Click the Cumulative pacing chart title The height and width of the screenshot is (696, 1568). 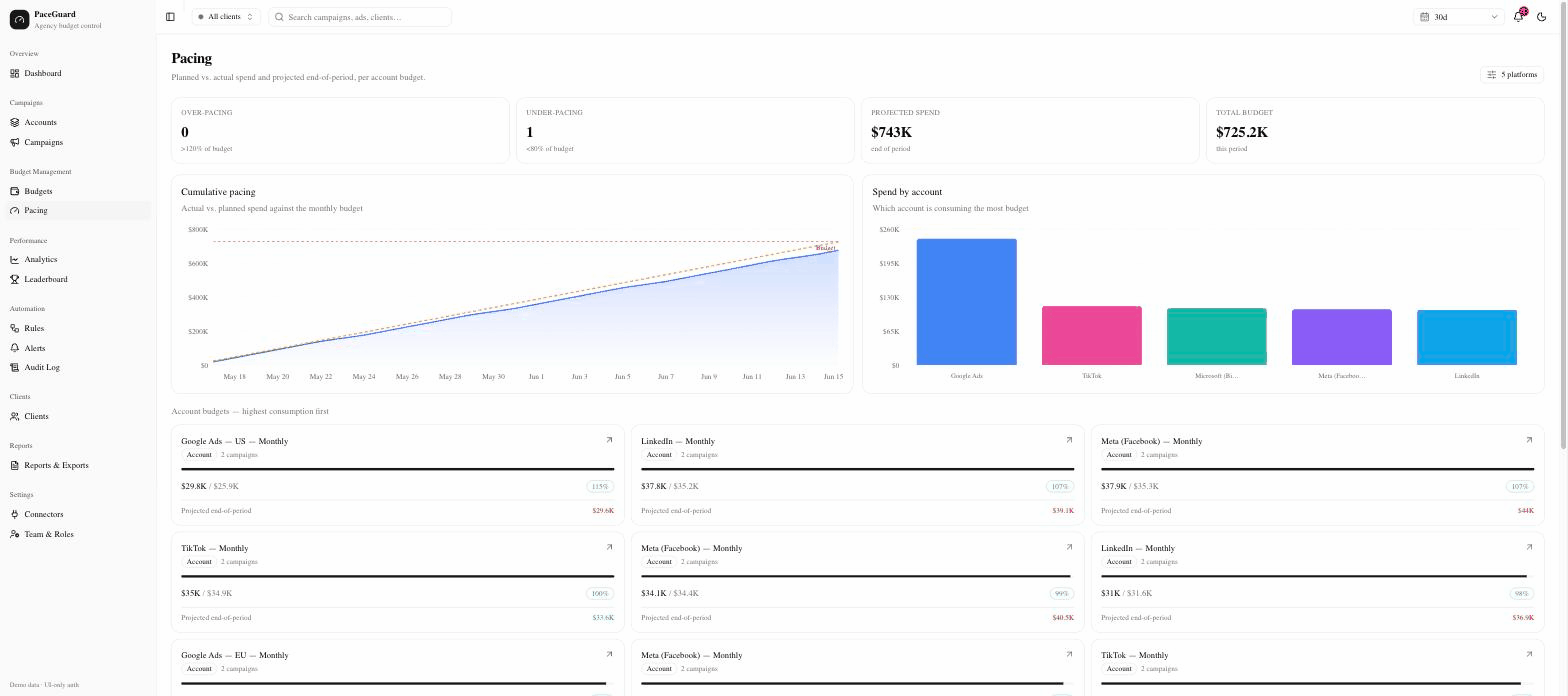click(x=218, y=192)
